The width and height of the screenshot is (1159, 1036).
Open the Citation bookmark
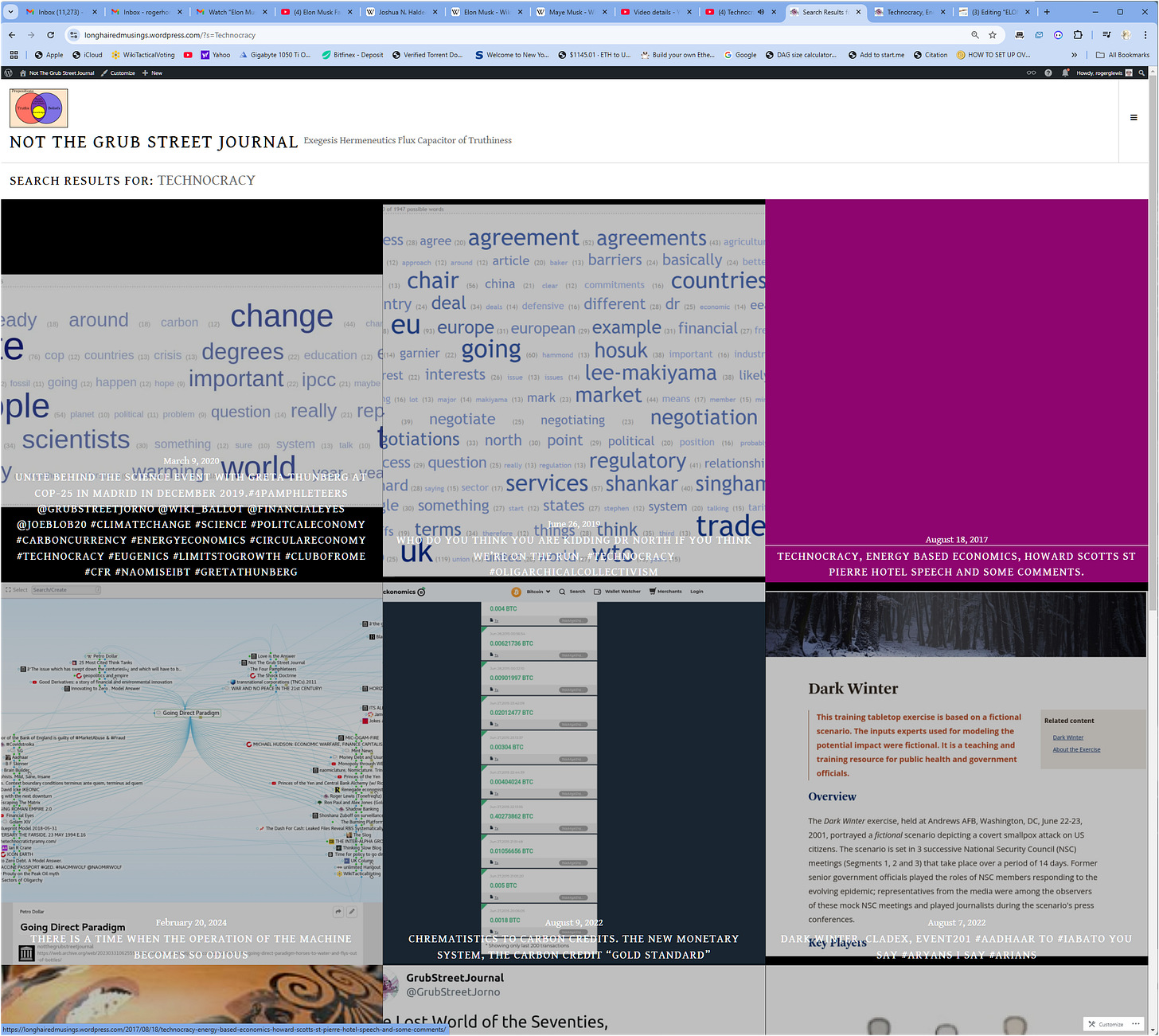pos(930,55)
